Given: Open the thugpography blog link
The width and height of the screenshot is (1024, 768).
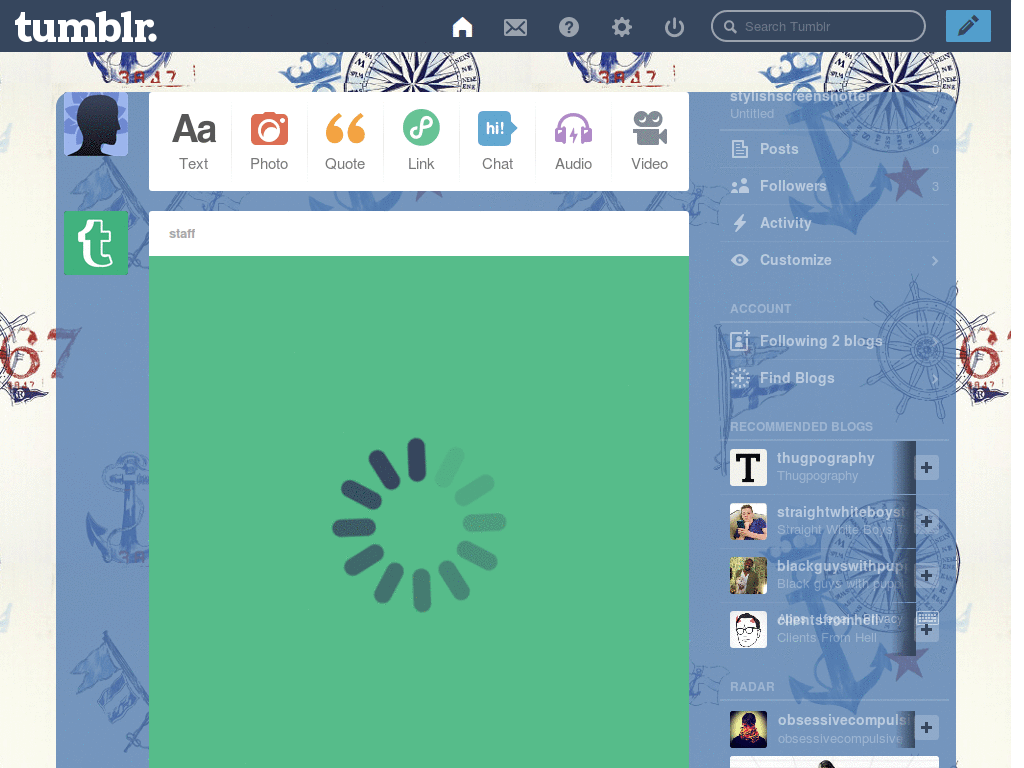Looking at the screenshot, I should (x=825, y=458).
